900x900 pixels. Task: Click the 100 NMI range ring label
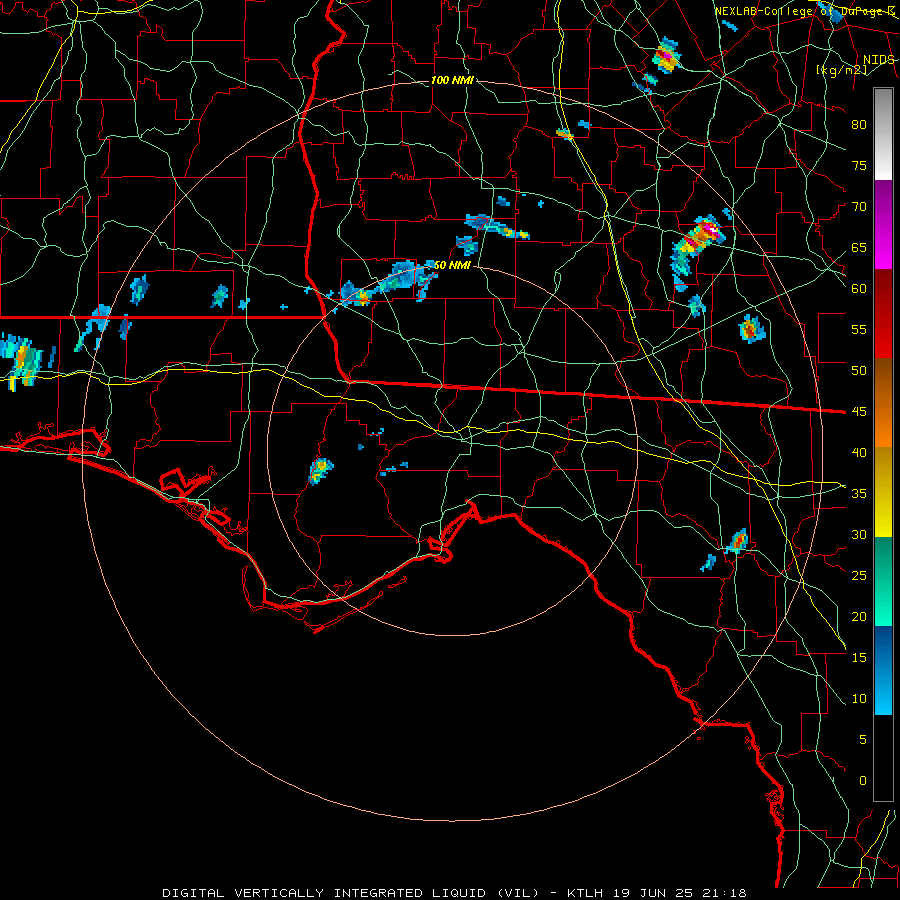click(x=452, y=80)
